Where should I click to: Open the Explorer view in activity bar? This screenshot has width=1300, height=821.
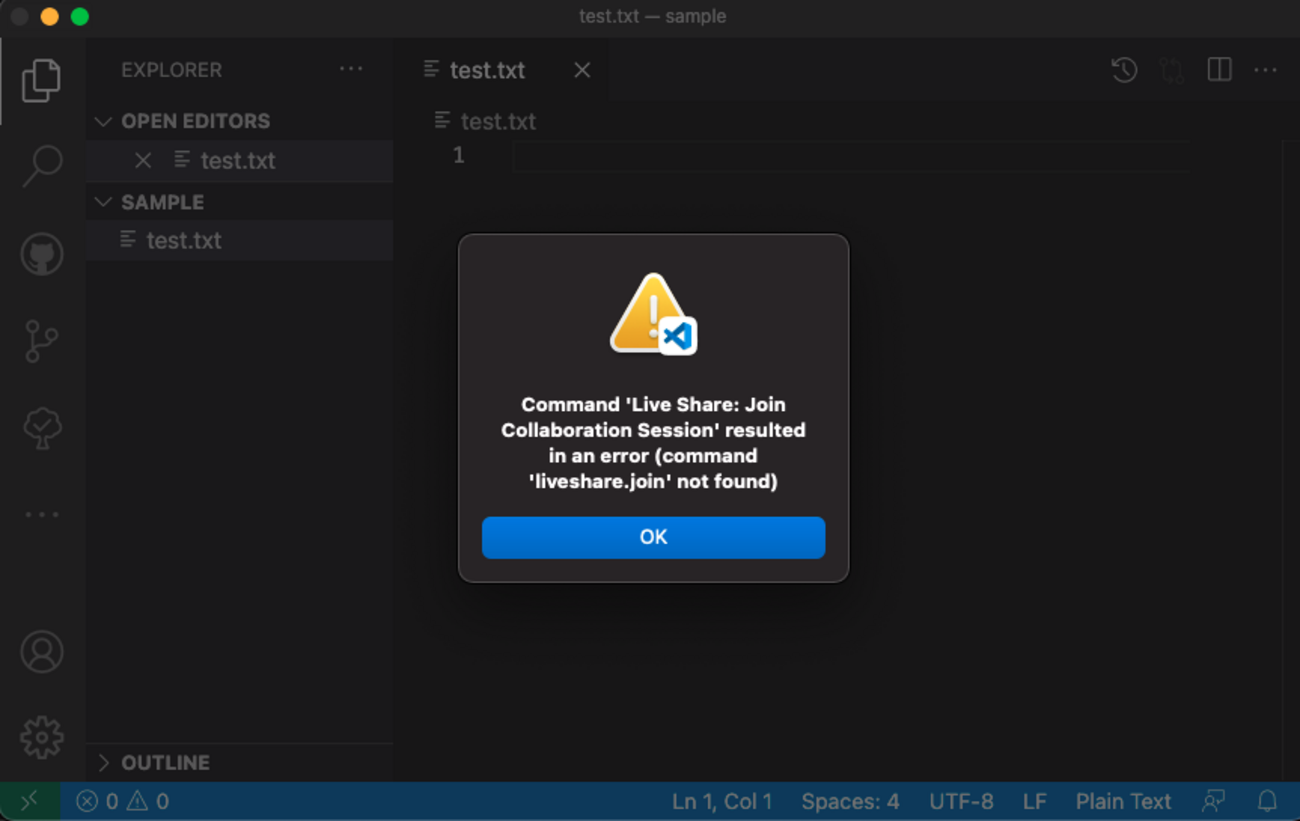[x=41, y=80]
